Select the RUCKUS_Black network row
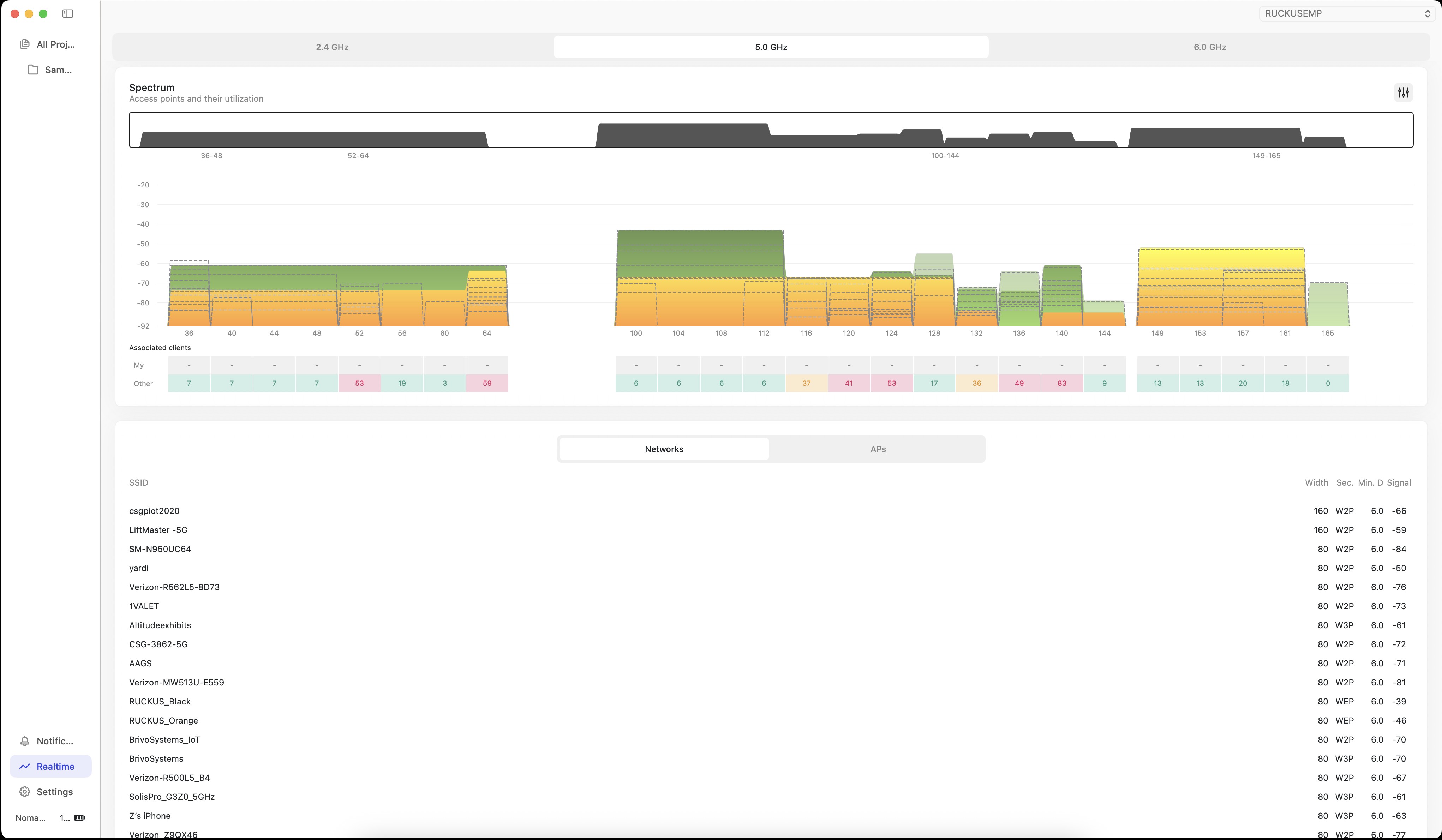This screenshot has width=1442, height=840. click(x=160, y=702)
